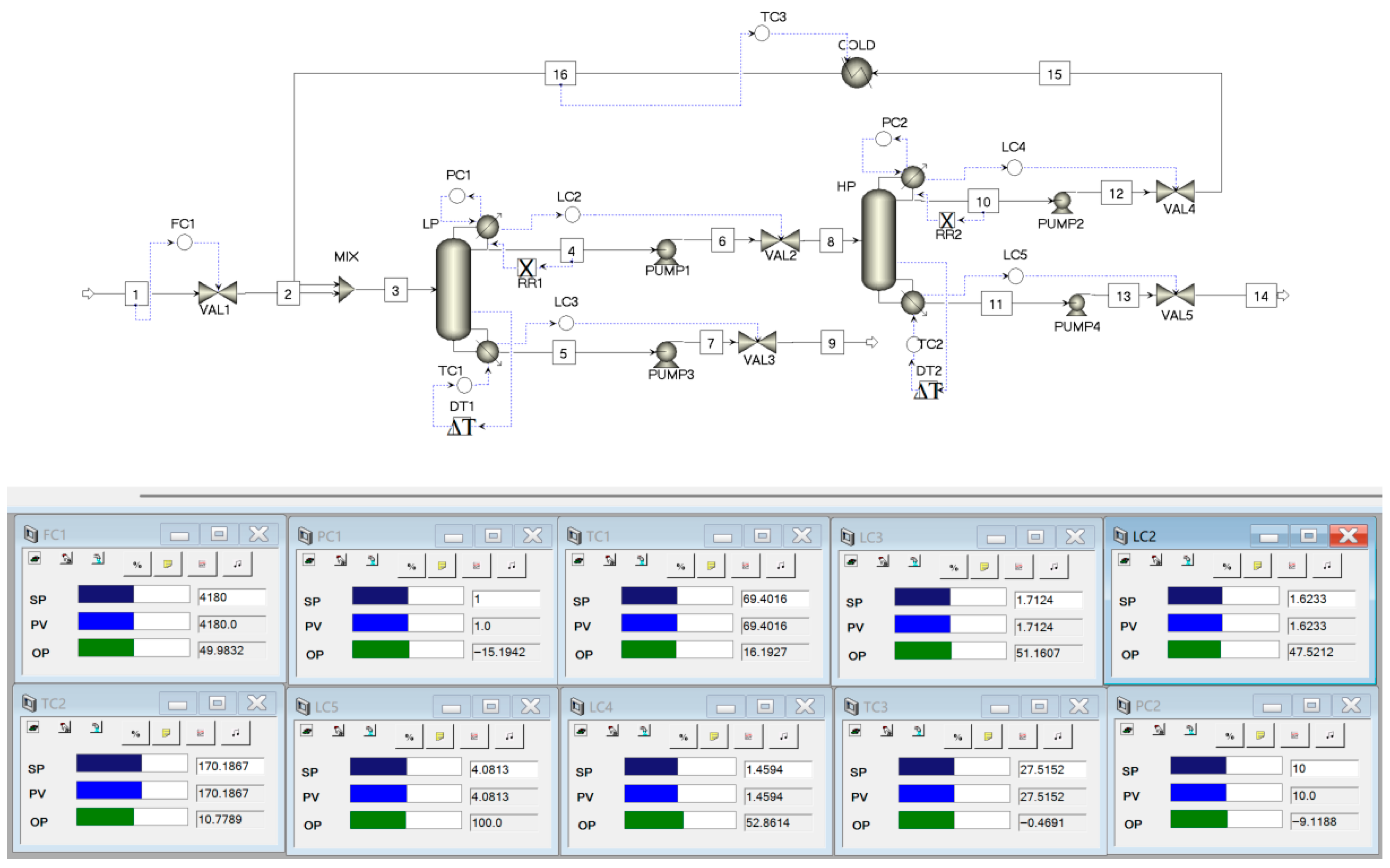Open the yellow Configure icon on LC2
Image resolution: width=1390 pixels, height=868 pixels.
[x=1257, y=566]
